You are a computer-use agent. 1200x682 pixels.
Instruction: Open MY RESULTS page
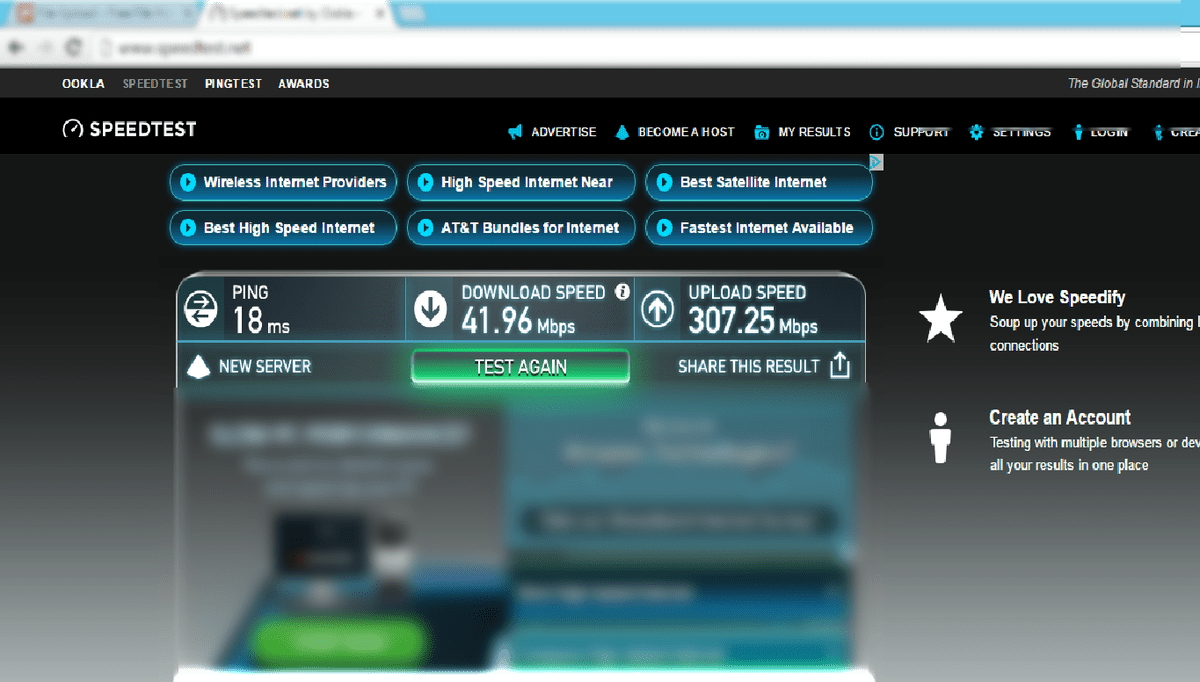[x=814, y=132]
